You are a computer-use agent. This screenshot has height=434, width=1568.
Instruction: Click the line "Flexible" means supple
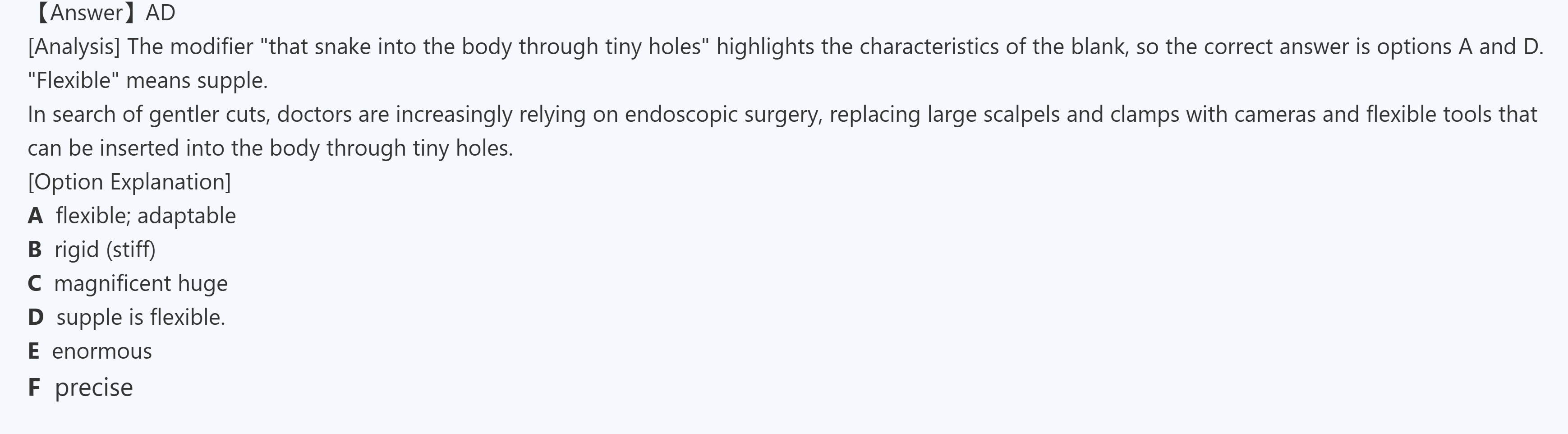(147, 80)
